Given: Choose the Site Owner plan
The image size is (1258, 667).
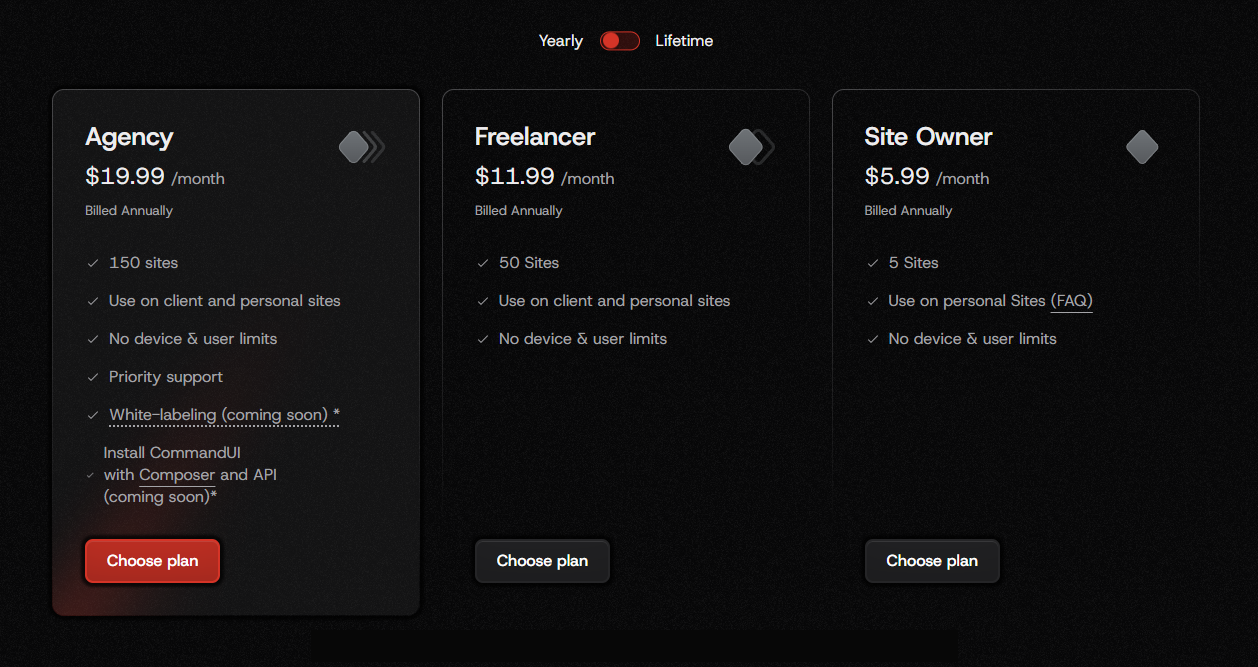Looking at the screenshot, I should click(932, 561).
